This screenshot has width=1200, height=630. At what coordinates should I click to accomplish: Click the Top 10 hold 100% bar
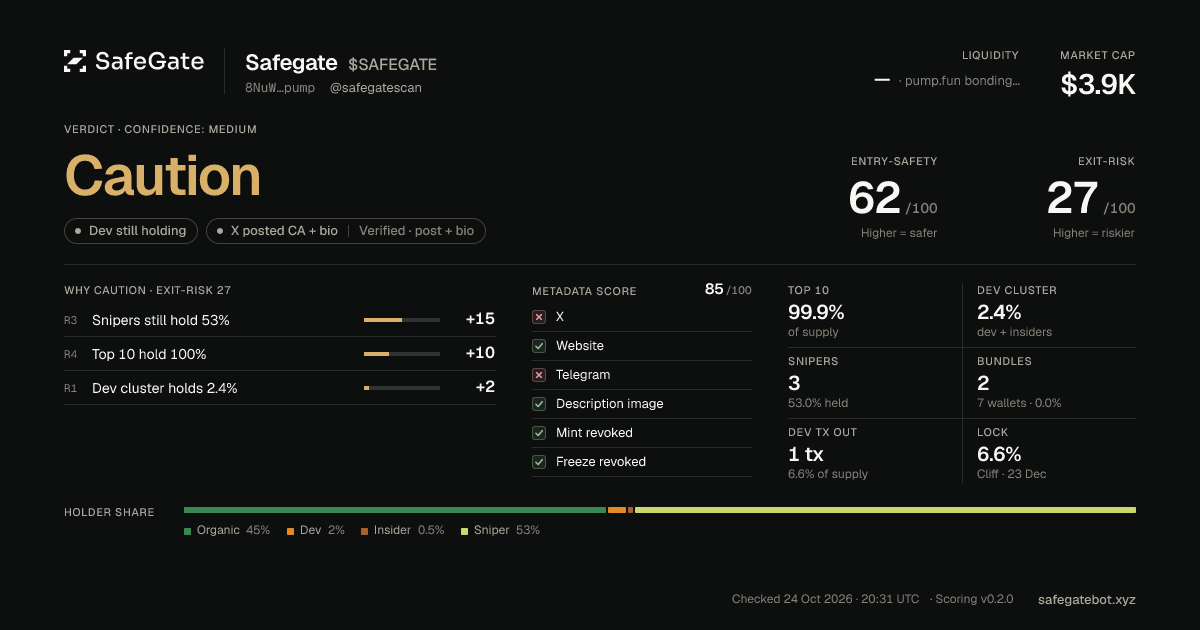pos(402,354)
